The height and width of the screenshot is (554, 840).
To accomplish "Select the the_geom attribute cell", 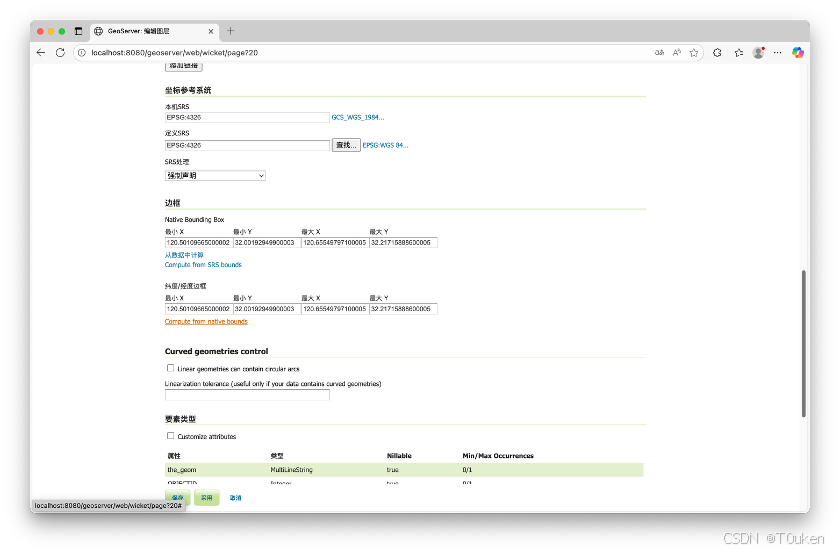I will pos(182,470).
